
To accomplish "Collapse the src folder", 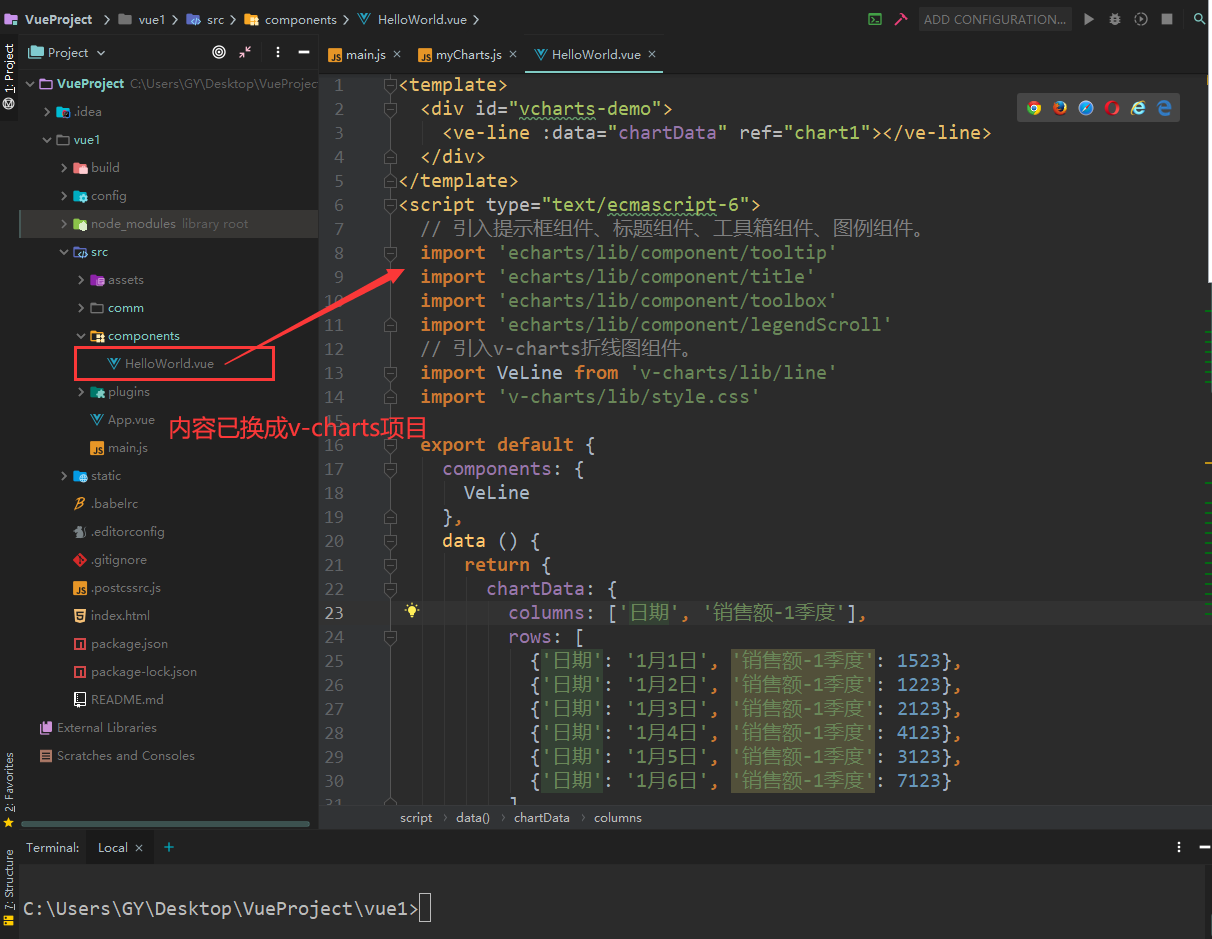I will point(64,252).
